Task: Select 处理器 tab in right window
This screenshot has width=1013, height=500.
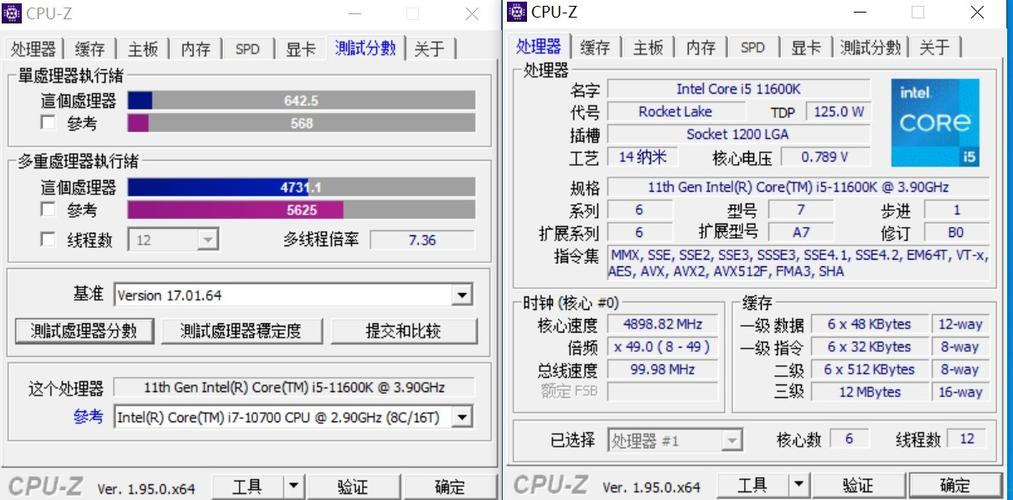Action: 539,46
